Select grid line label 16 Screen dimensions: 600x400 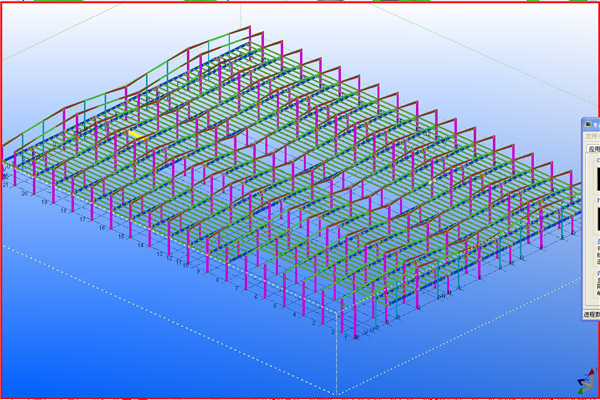101,227
